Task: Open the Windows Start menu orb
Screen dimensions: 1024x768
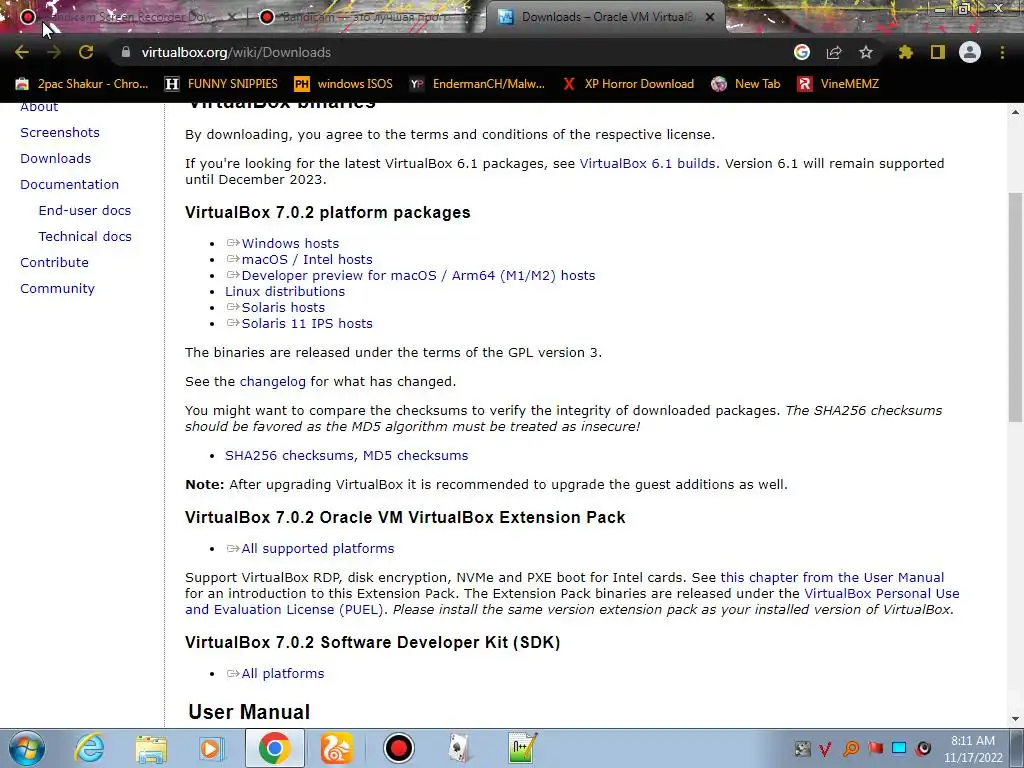Action: pyautogui.click(x=27, y=748)
